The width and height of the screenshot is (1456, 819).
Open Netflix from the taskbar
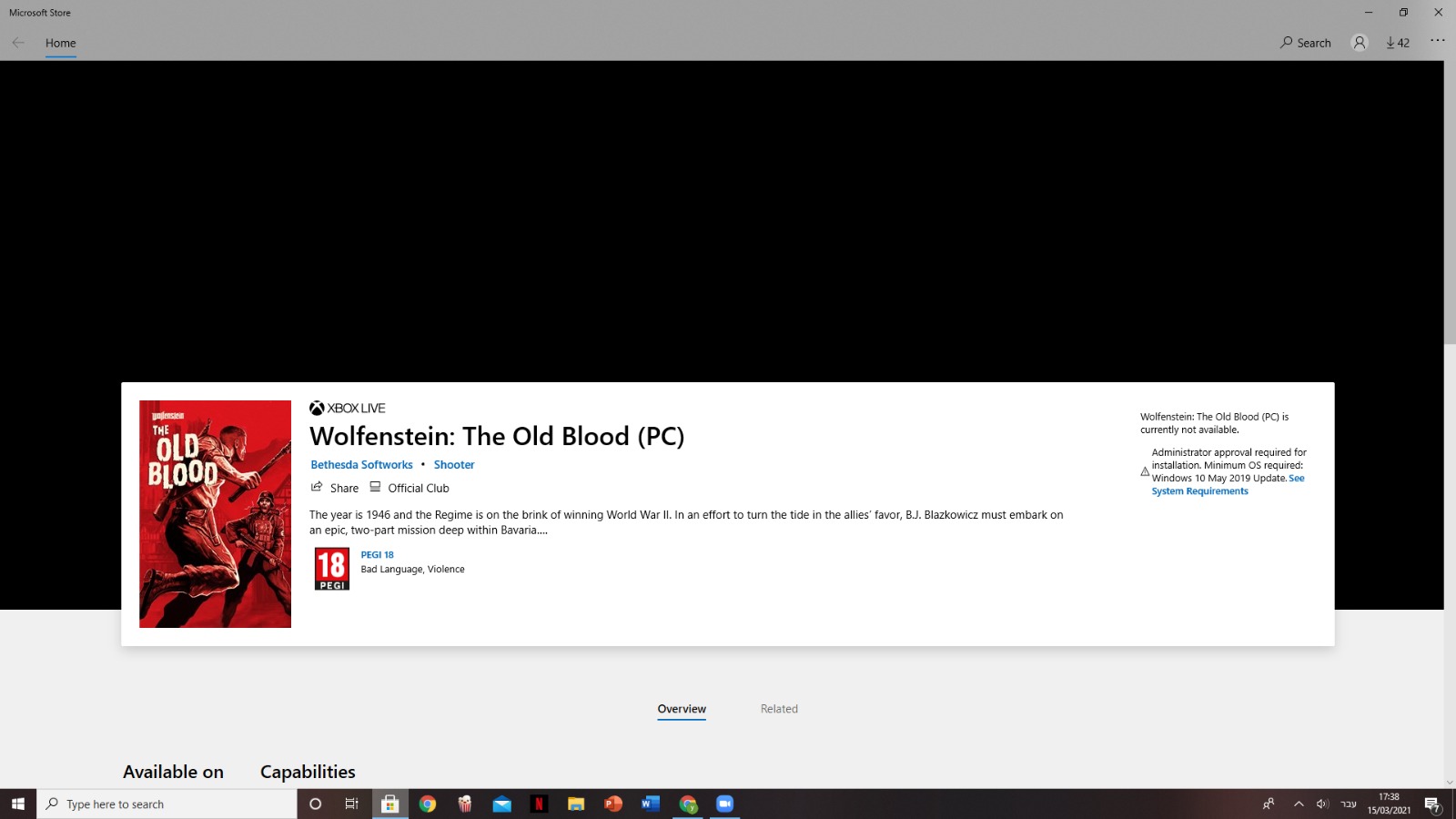coord(539,804)
